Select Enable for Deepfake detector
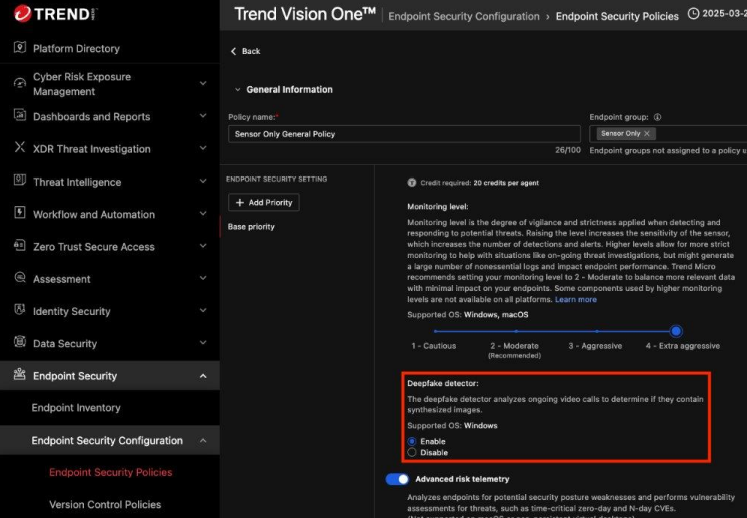 (412, 441)
